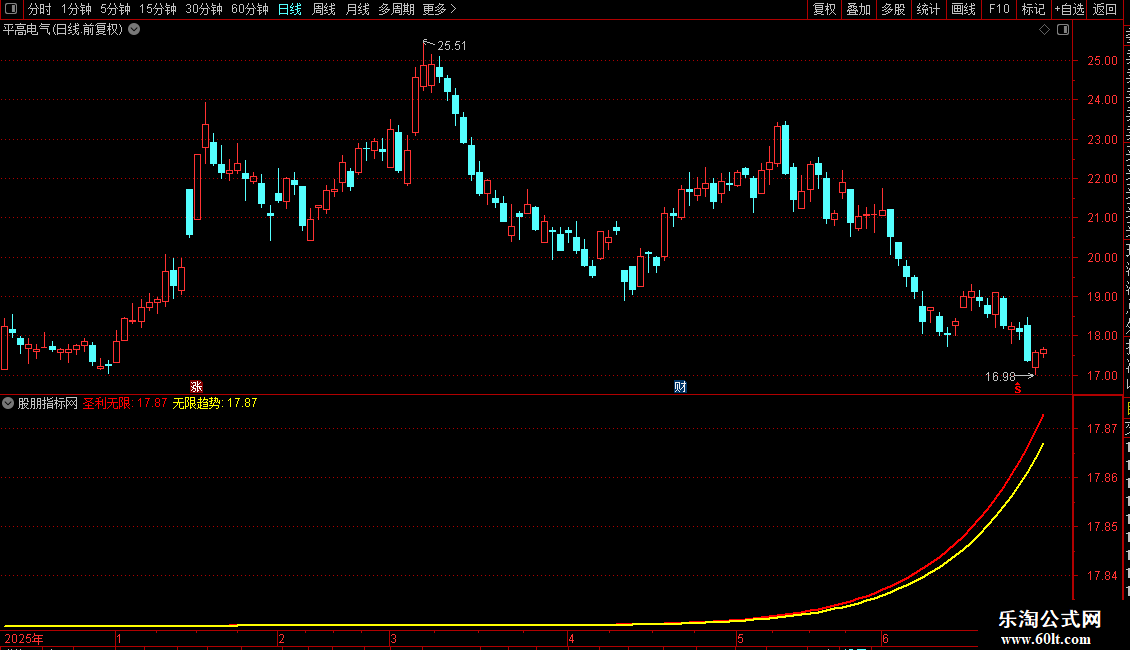Click the 平高电气(日线.前复权) chart title
Image resolution: width=1130 pixels, height=650 pixels.
(63, 30)
